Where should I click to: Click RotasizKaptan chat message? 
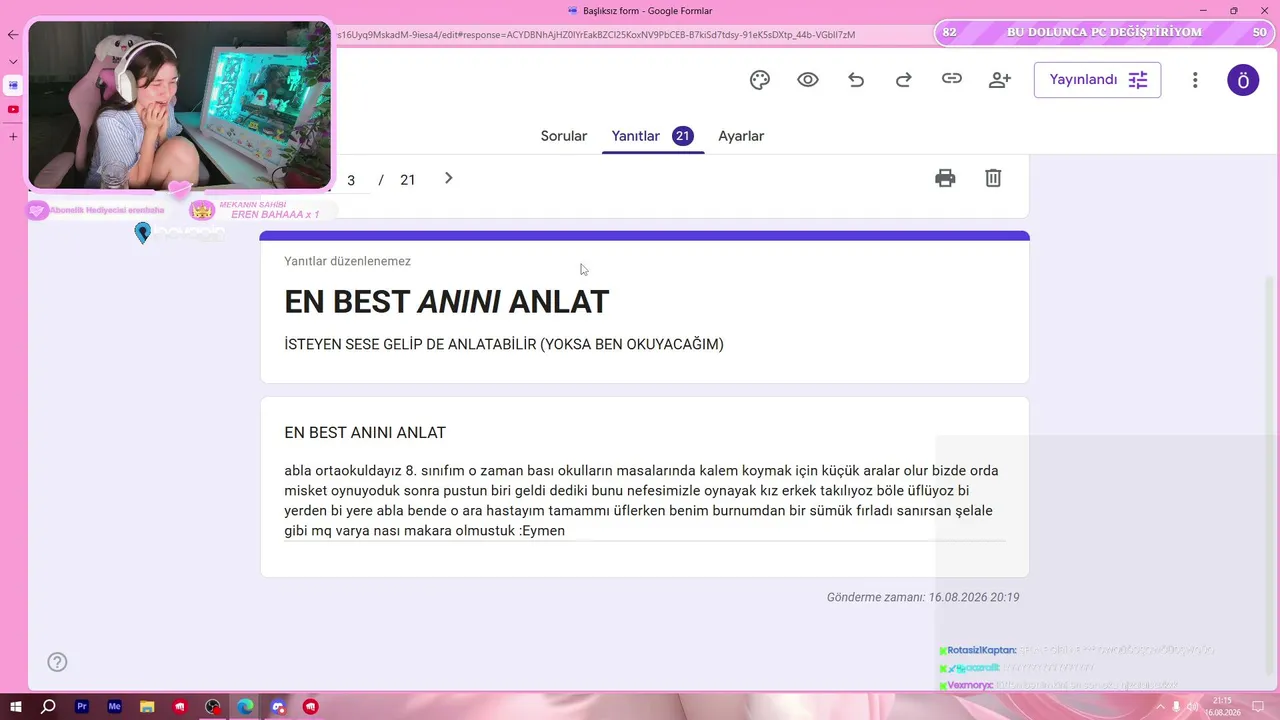1077,650
